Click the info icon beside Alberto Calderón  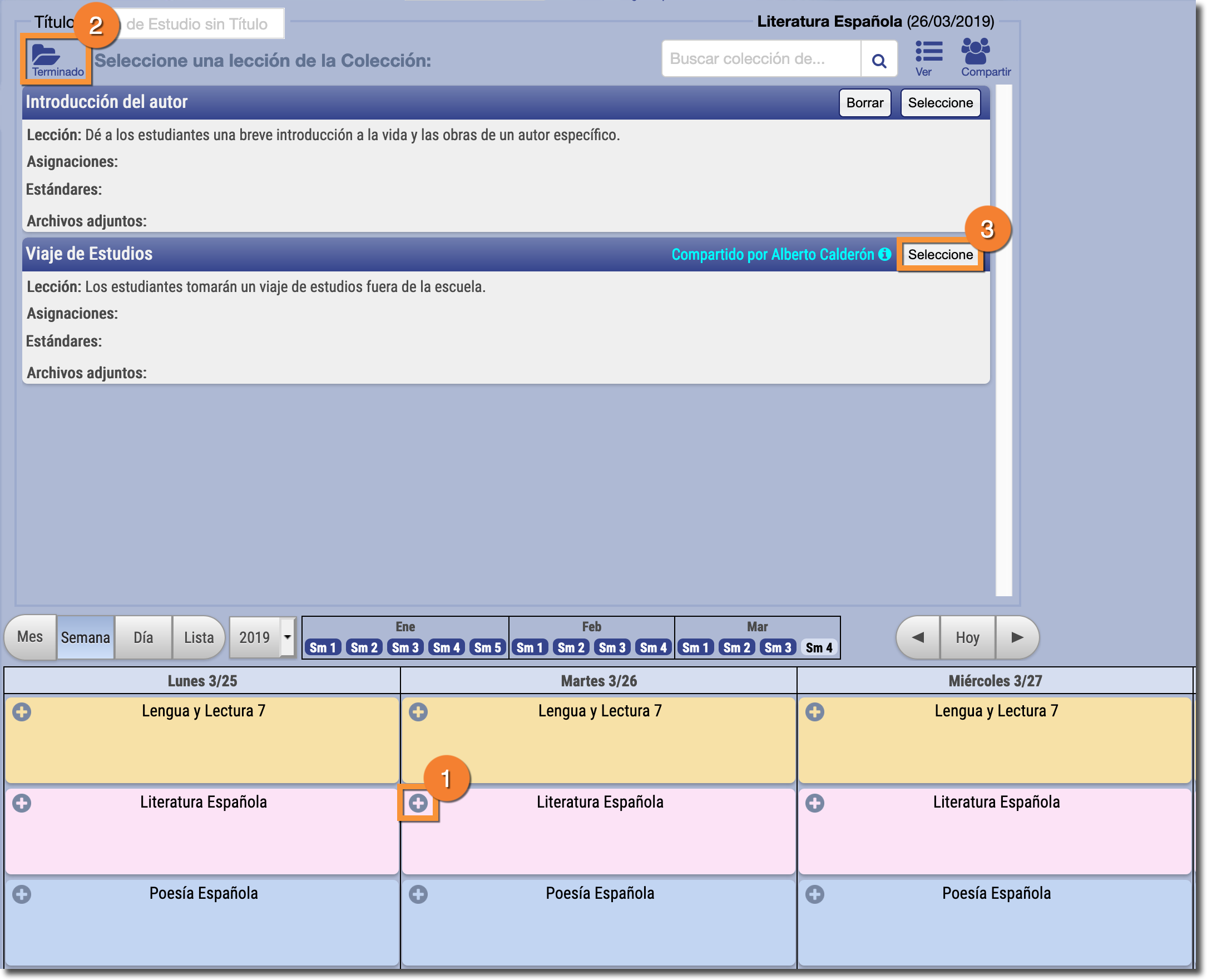[x=884, y=254]
